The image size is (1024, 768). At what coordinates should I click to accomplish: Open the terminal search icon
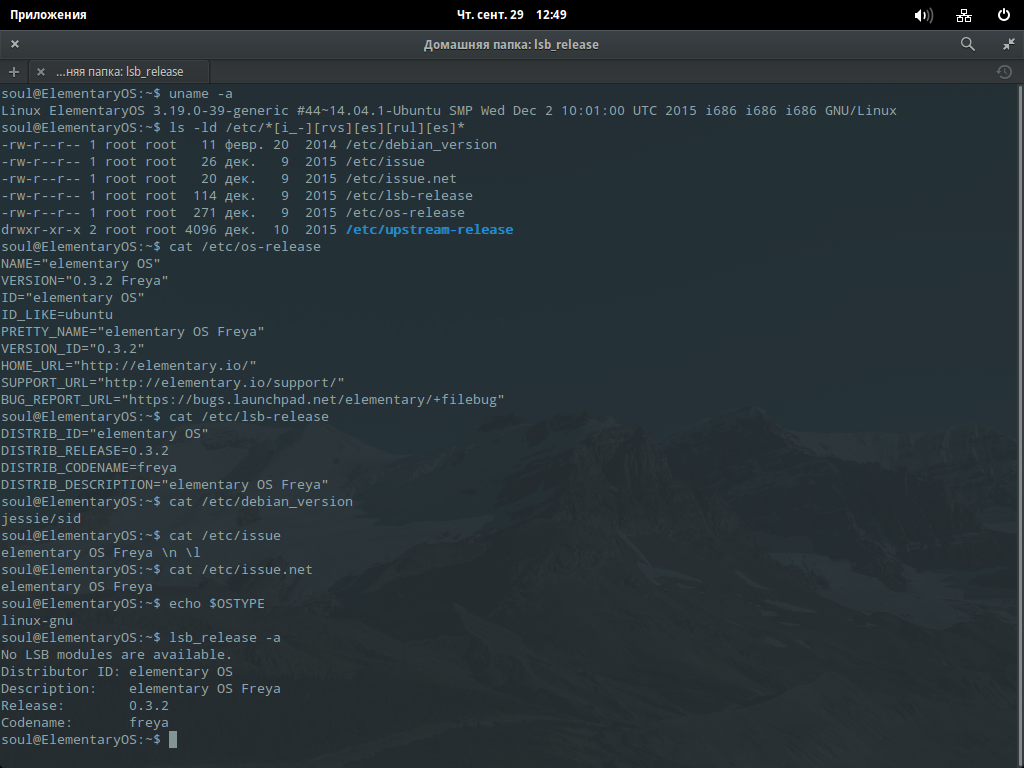[968, 44]
